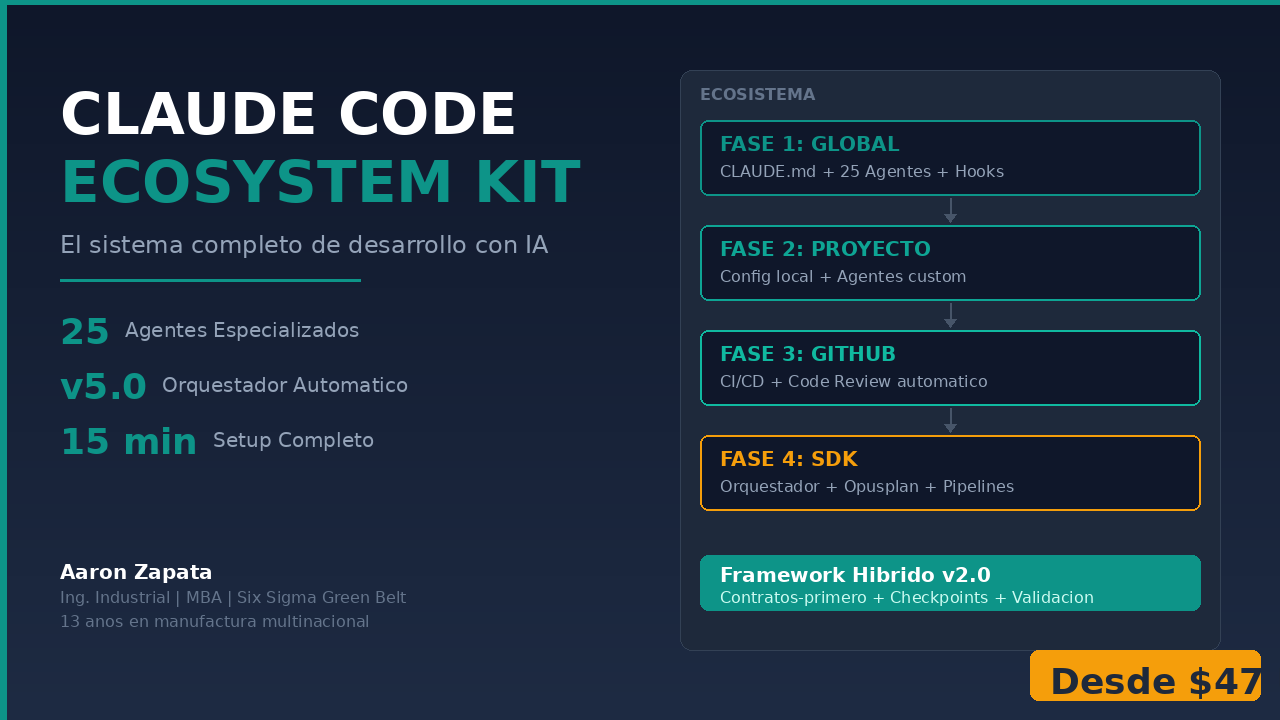Click the CLAUDE CODE title
This screenshot has height=720, width=1280.
(x=288, y=115)
